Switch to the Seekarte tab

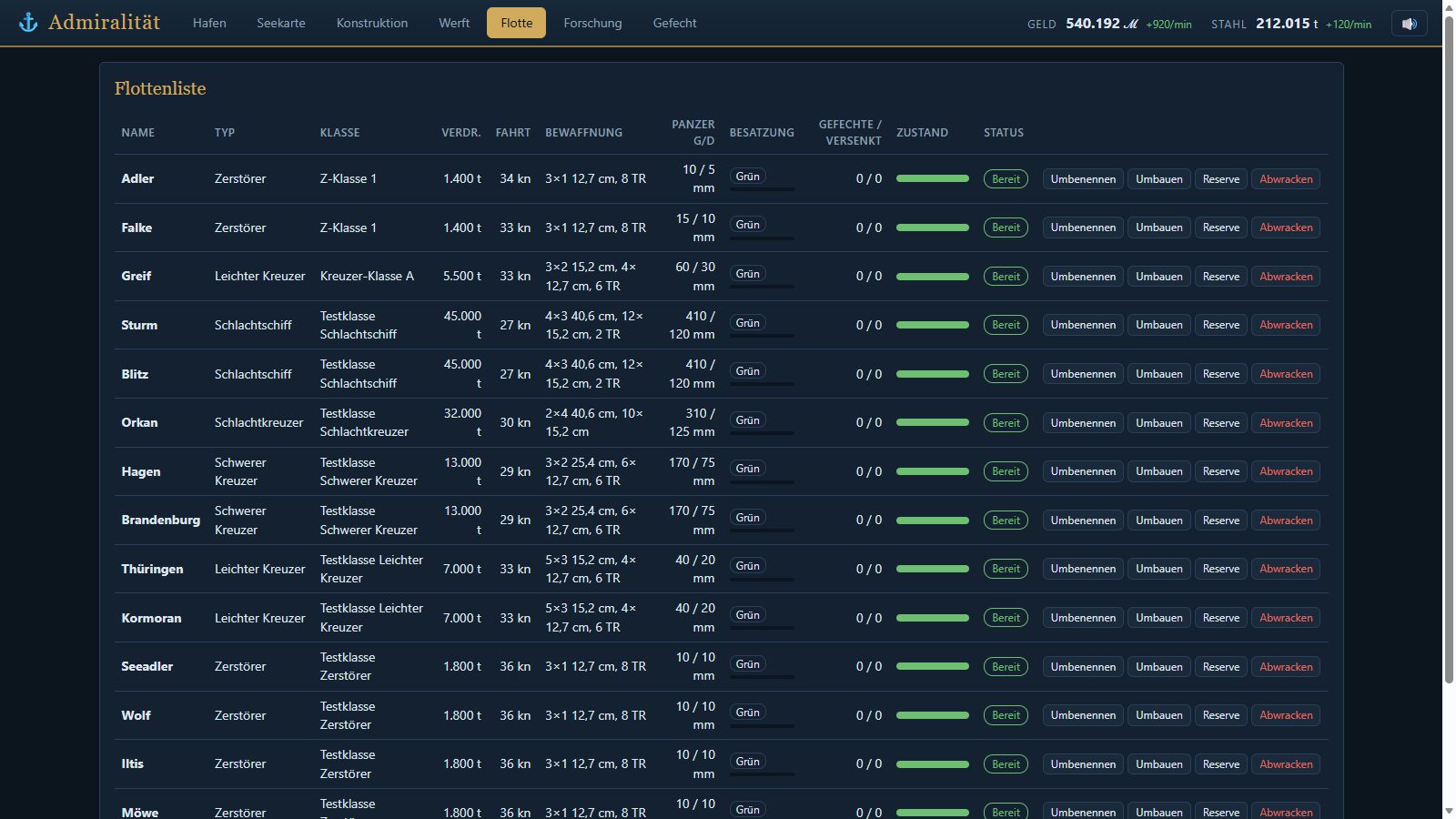coord(281,23)
